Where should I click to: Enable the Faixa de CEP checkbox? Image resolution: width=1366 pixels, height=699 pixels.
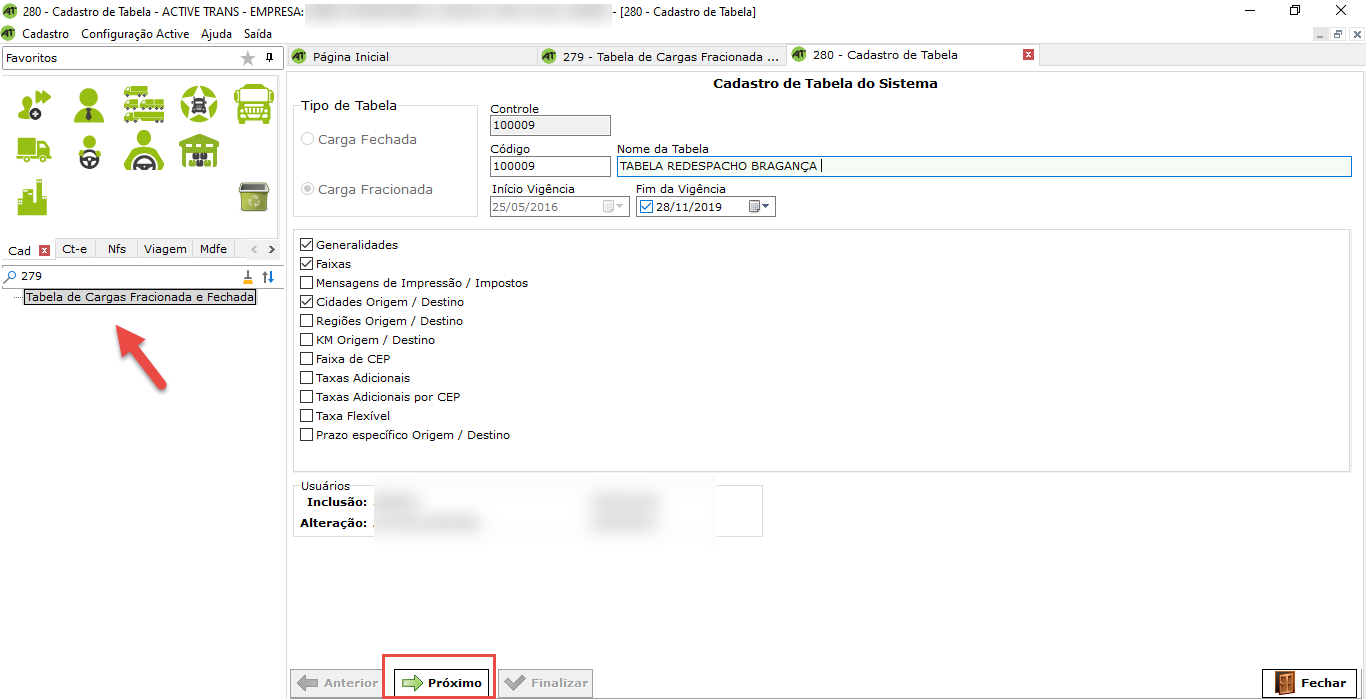click(307, 359)
